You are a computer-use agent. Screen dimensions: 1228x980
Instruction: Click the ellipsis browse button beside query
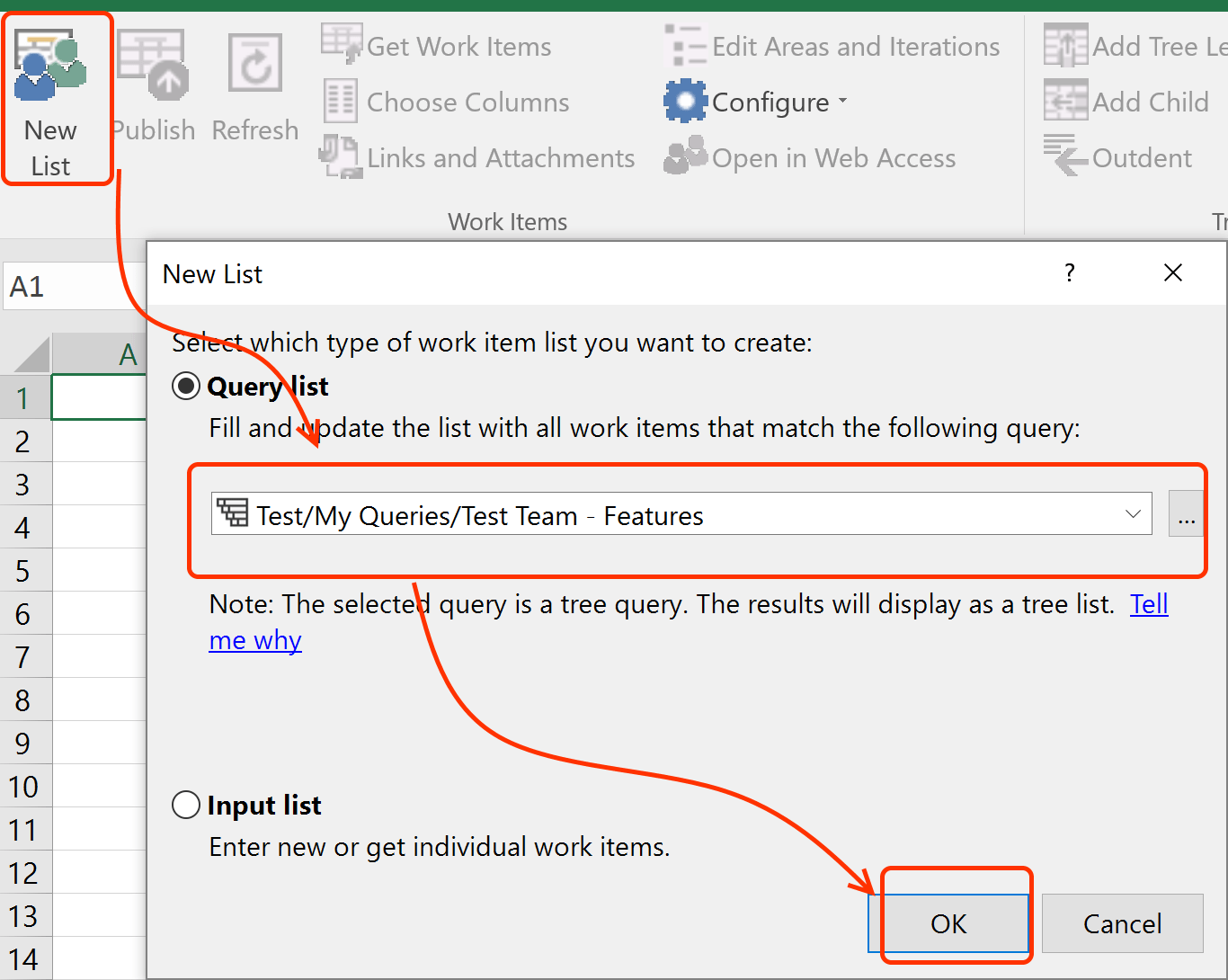[x=1186, y=514]
